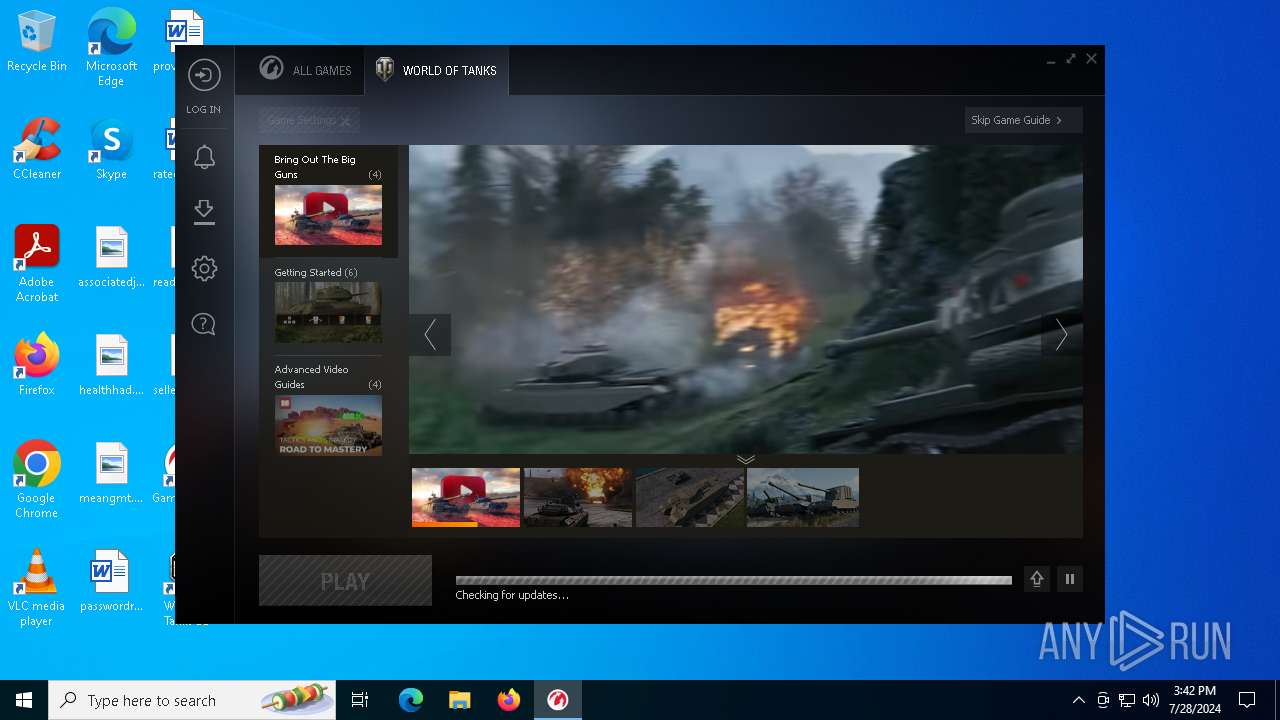Pause the update with pause button
1280x720 pixels.
coord(1070,579)
